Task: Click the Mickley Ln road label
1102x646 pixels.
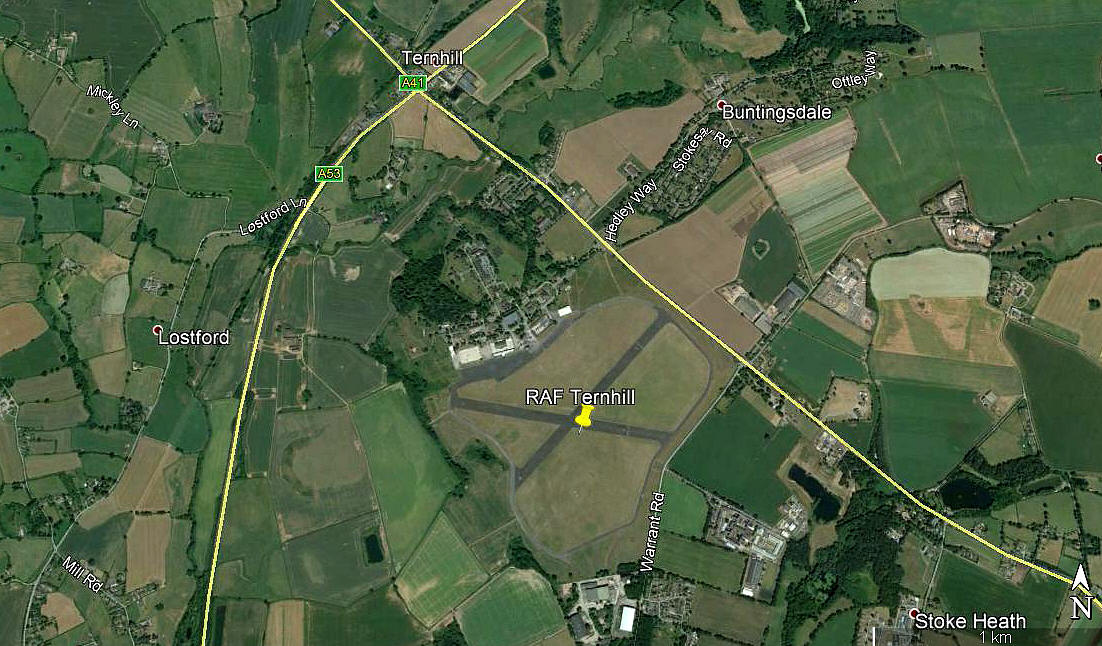Action: click(113, 106)
